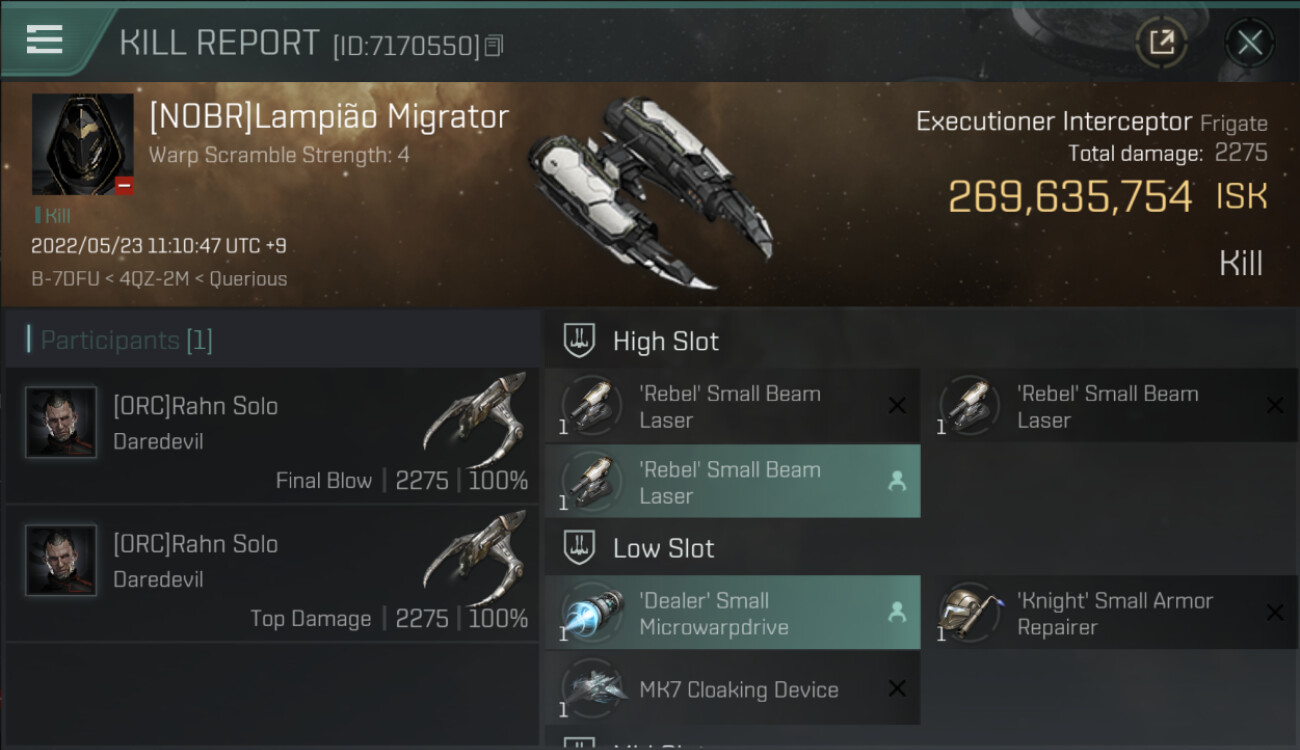Image resolution: width=1300 pixels, height=750 pixels.
Task: Click Rahn Solo's Top Damage portrait
Action: coord(61,560)
